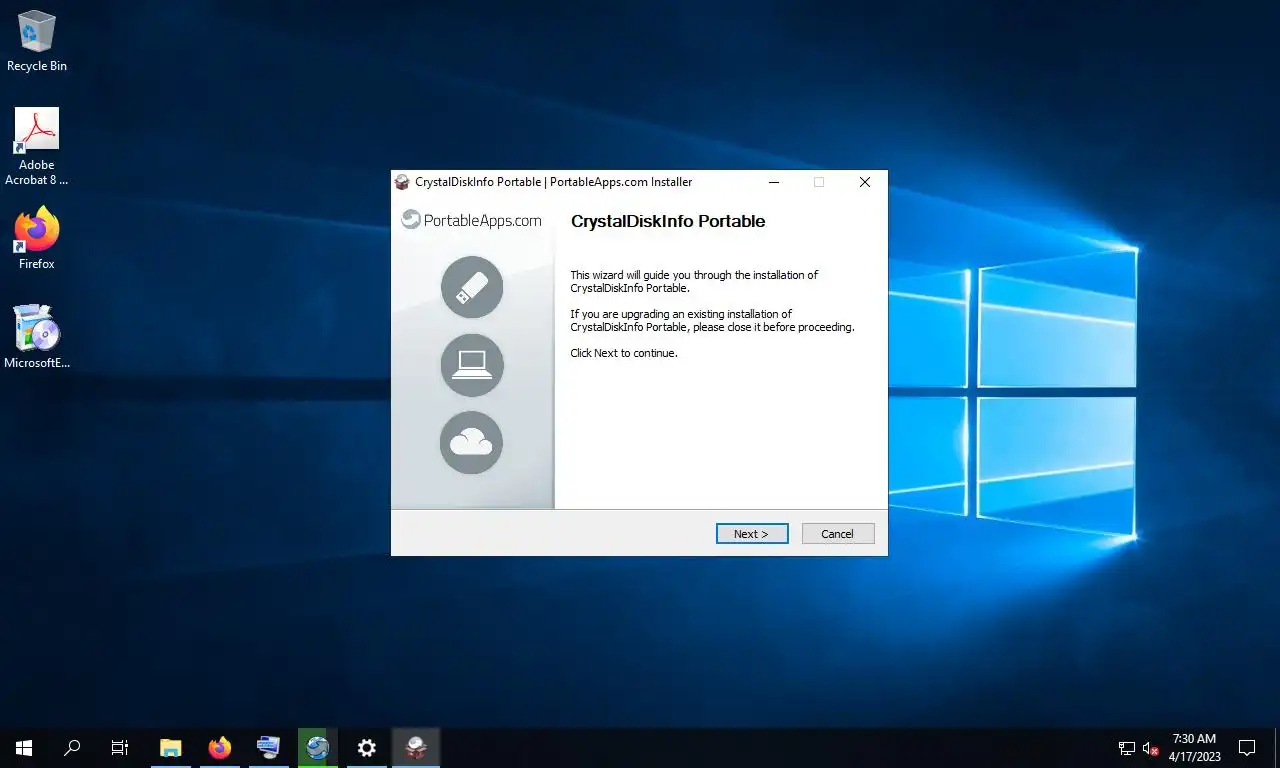Click the laptop computer icon

[472, 365]
